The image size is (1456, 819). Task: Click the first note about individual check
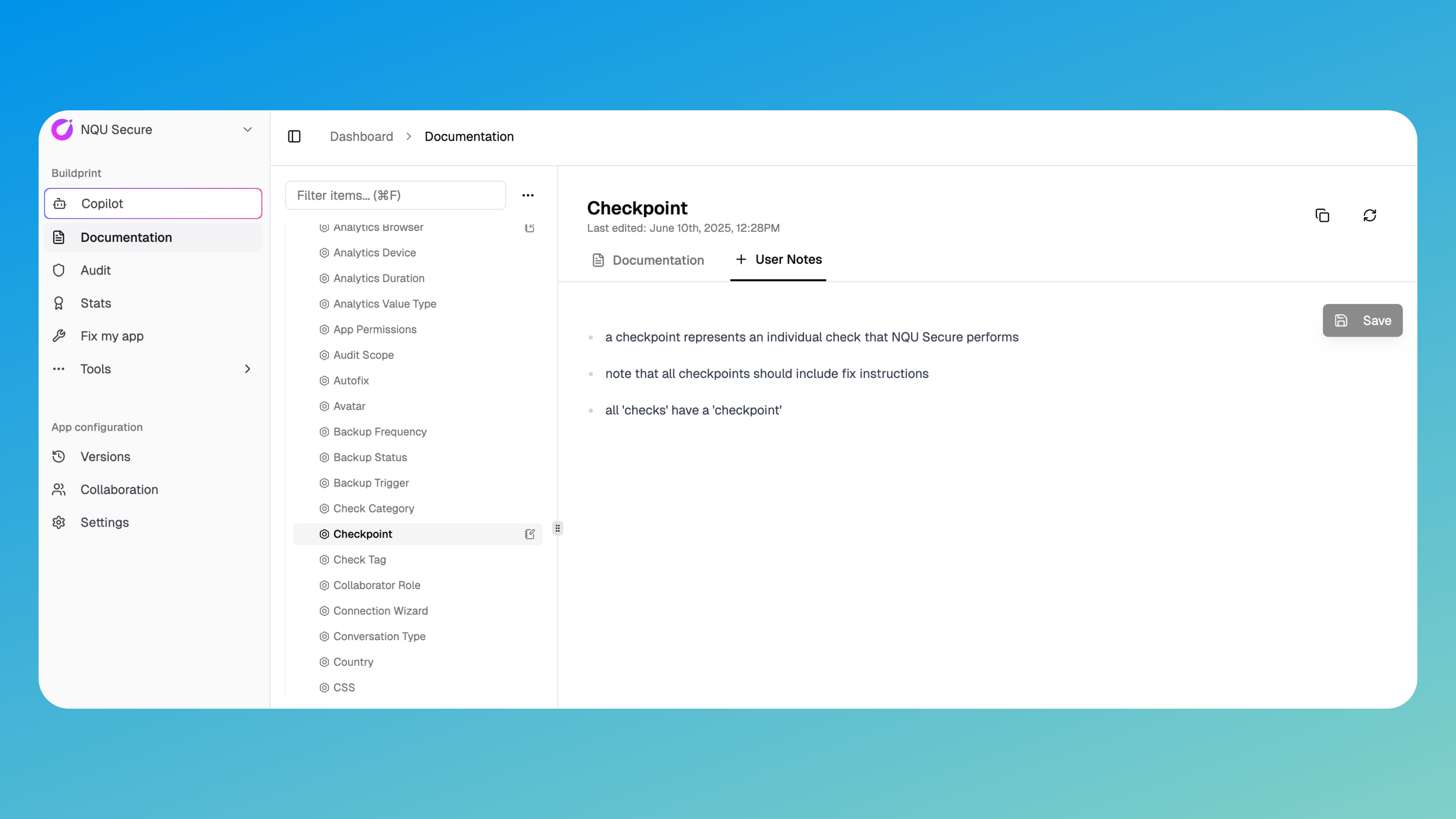point(812,337)
